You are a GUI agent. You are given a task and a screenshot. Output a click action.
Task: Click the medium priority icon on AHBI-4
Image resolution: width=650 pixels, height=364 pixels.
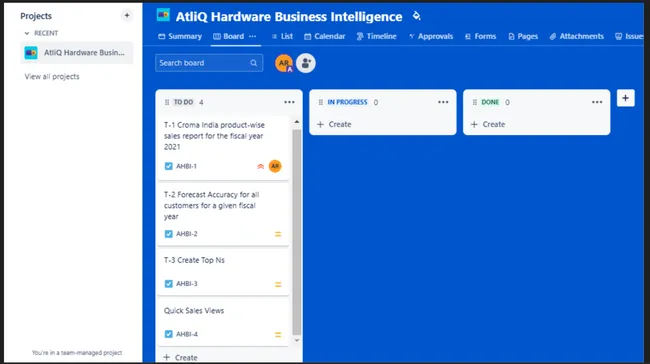pyautogui.click(x=278, y=335)
